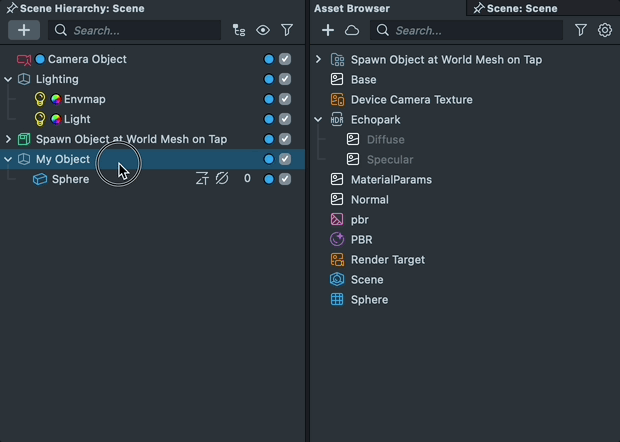Toggle the hierarchy tree view icon
620x442 pixels.
point(238,31)
